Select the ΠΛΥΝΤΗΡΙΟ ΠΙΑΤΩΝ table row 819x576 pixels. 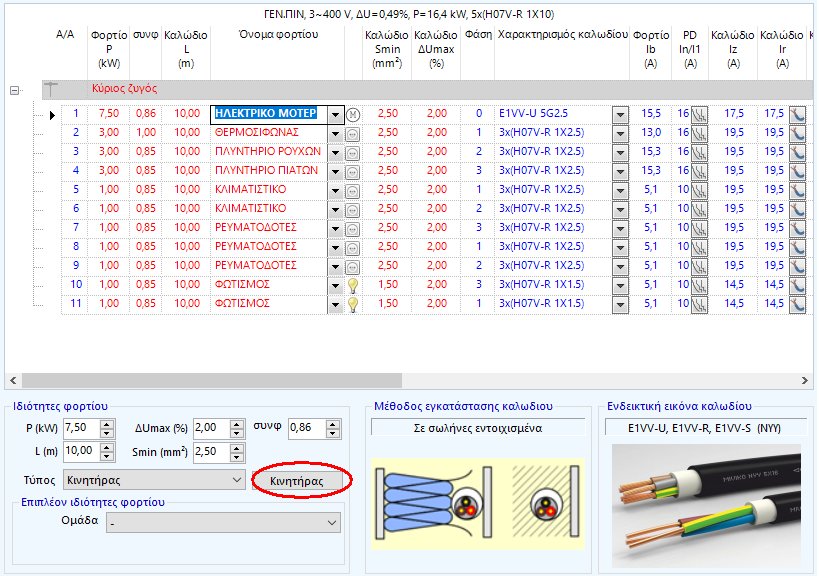(x=270, y=170)
